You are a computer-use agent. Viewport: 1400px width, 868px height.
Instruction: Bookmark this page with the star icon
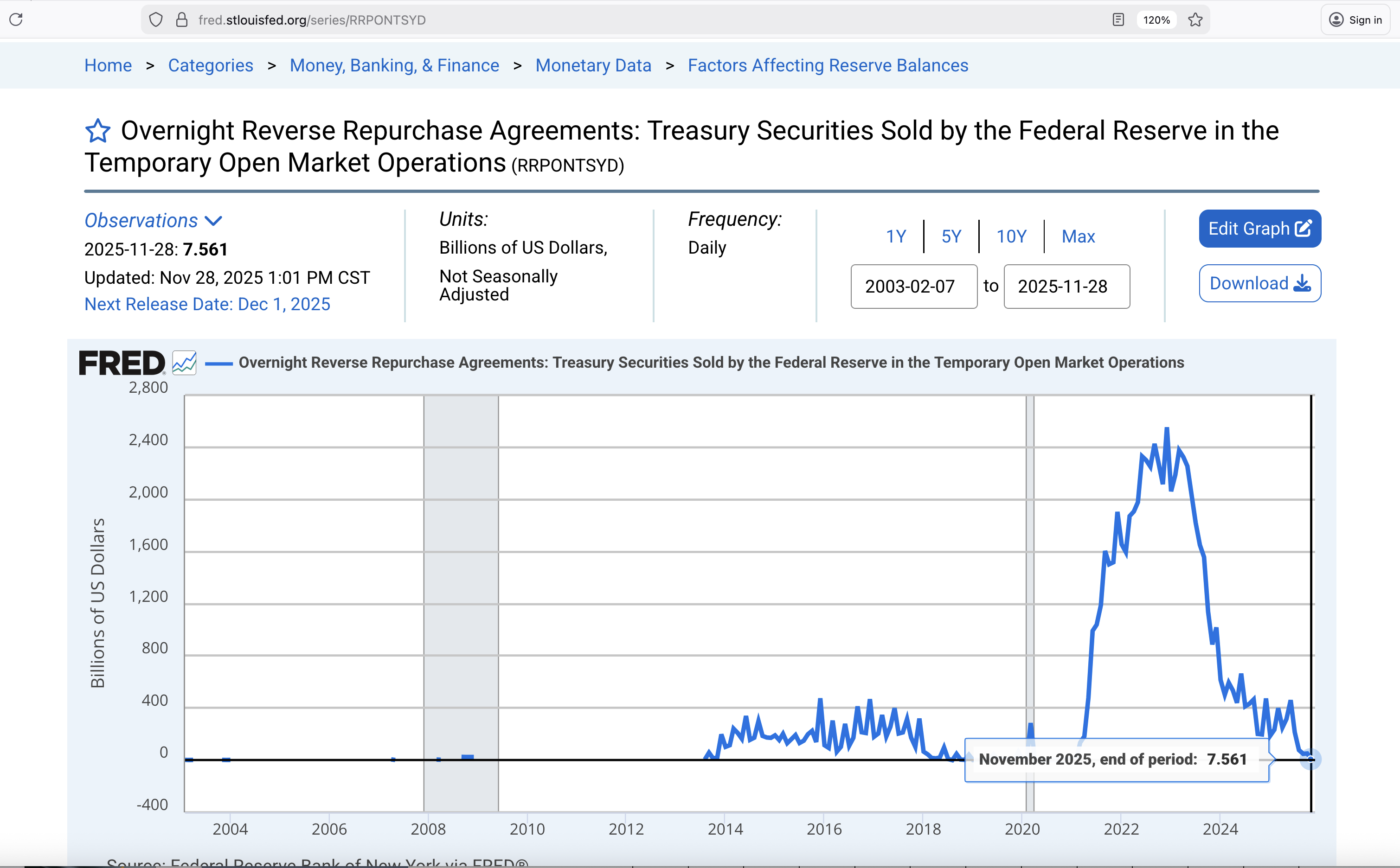coord(1195,20)
